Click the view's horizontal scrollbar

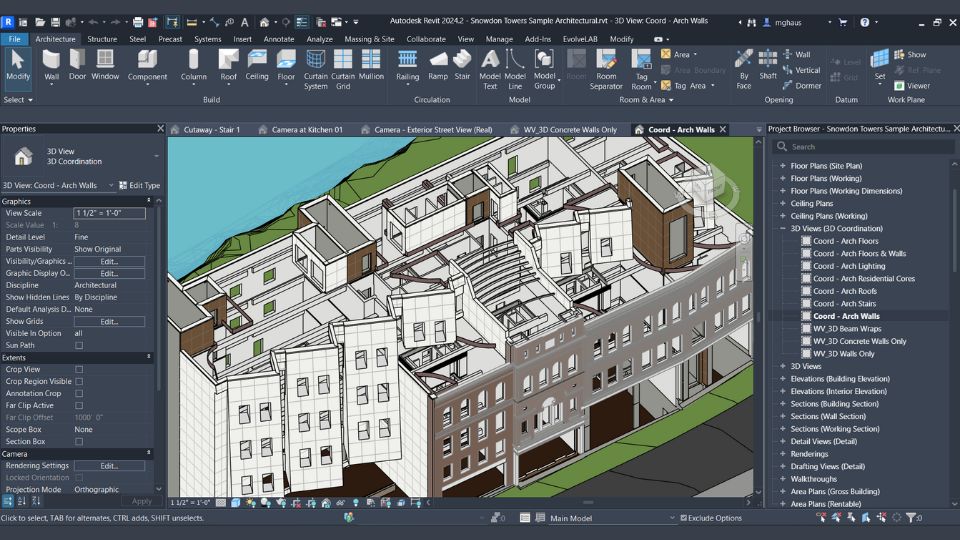pos(588,503)
